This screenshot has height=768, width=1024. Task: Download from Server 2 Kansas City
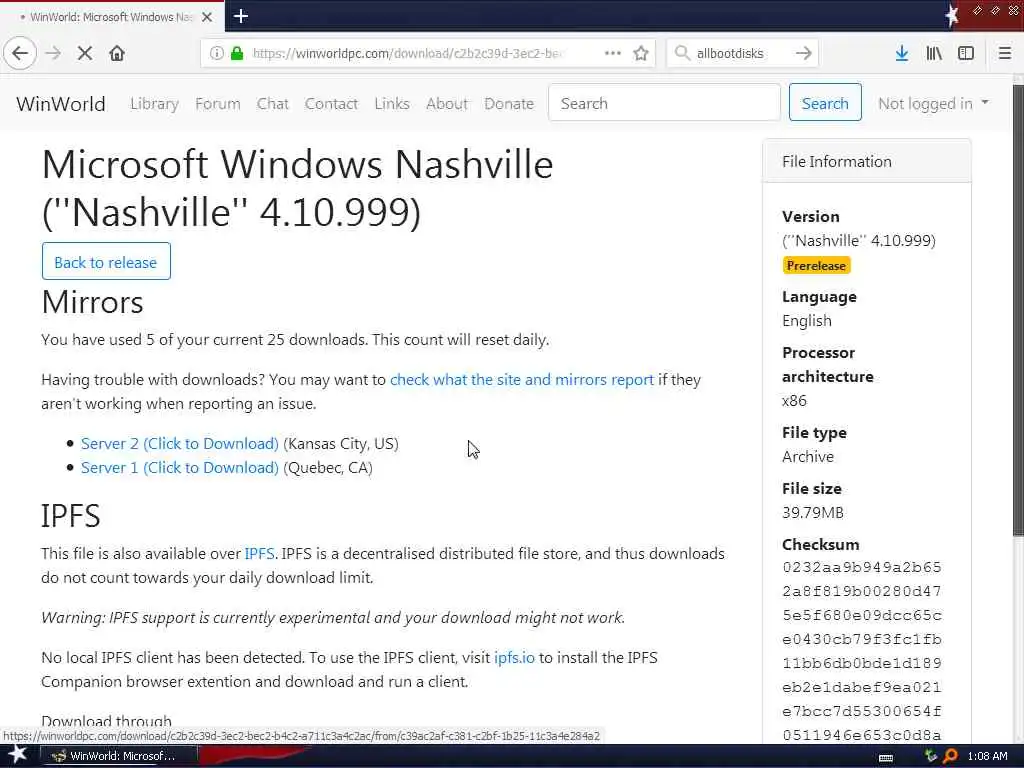(180, 444)
